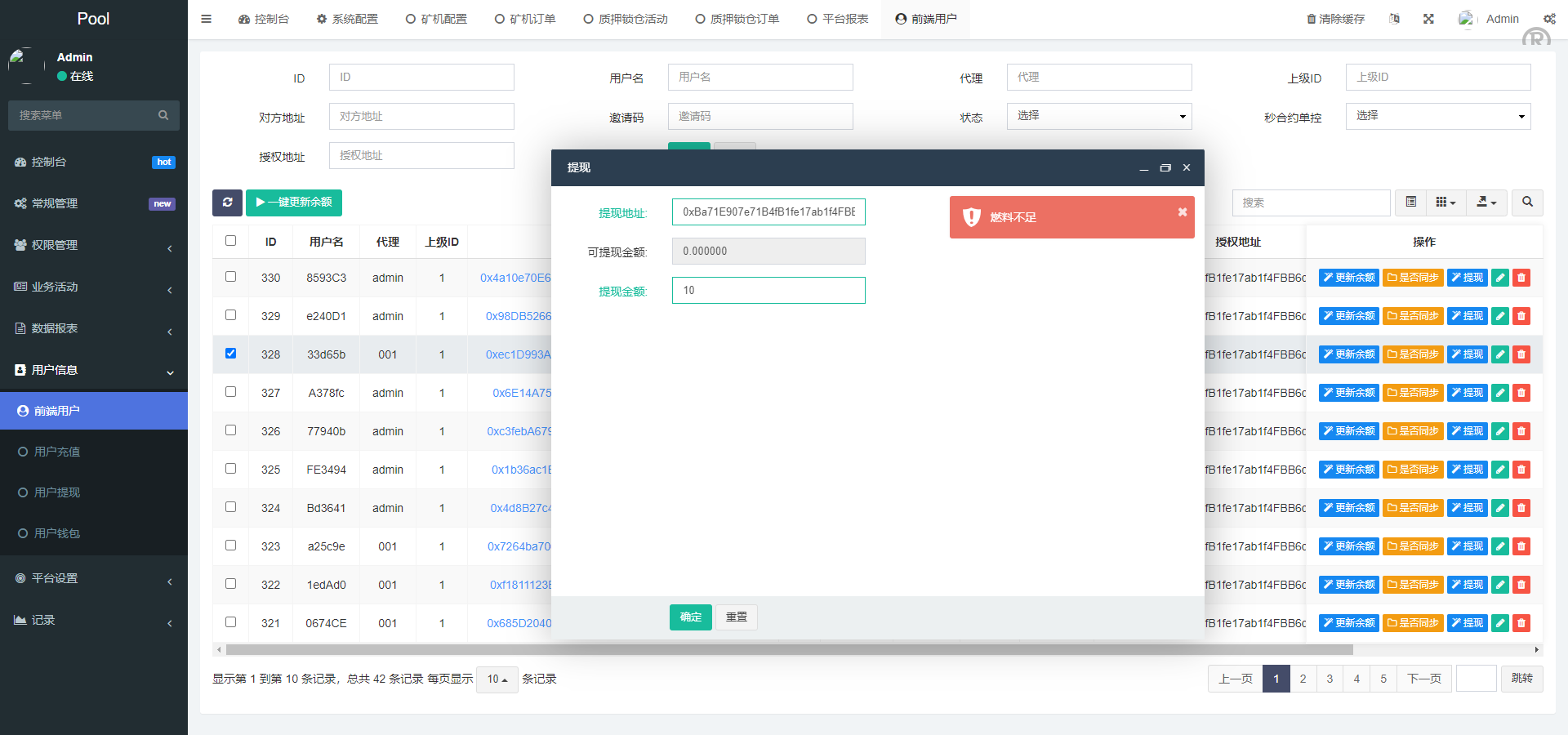1568x735 pixels.
Task: Click the fullscreen icon in top bar
Action: click(1428, 19)
